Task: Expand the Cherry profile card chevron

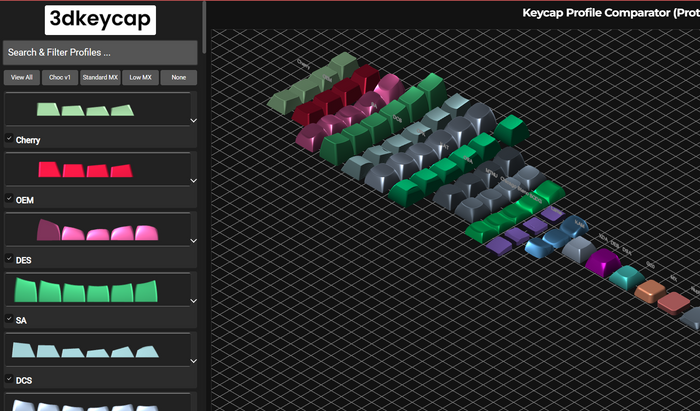Action: coord(194,120)
